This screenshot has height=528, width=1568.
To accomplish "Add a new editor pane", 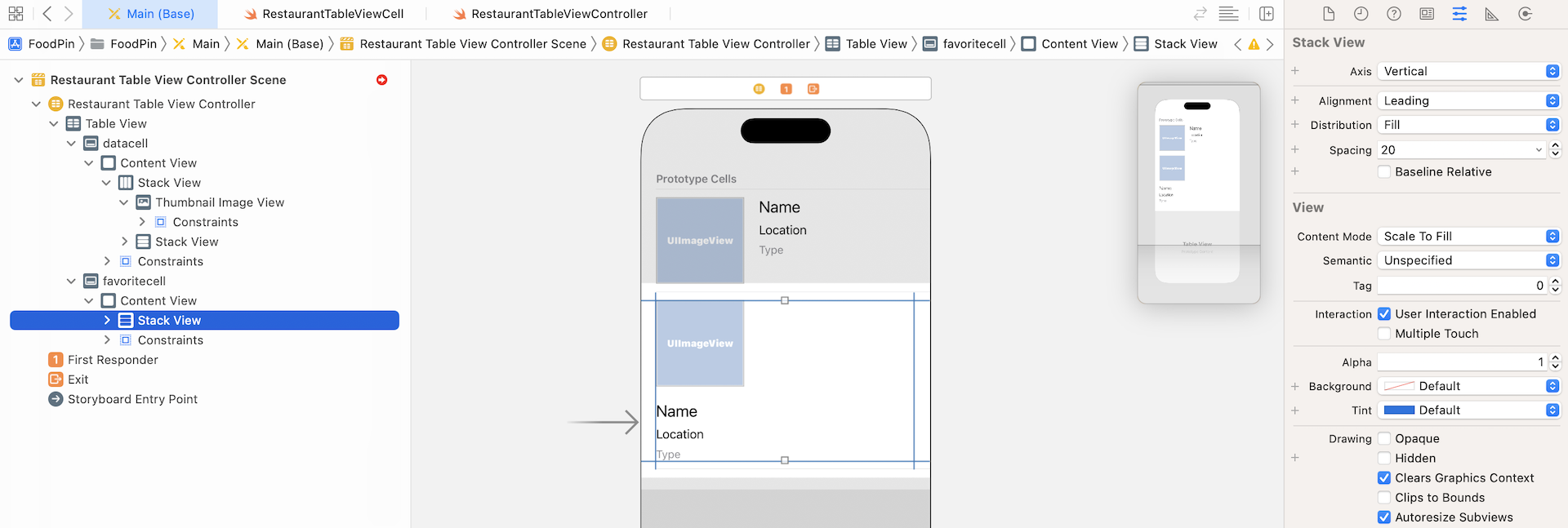I will (x=1267, y=14).
